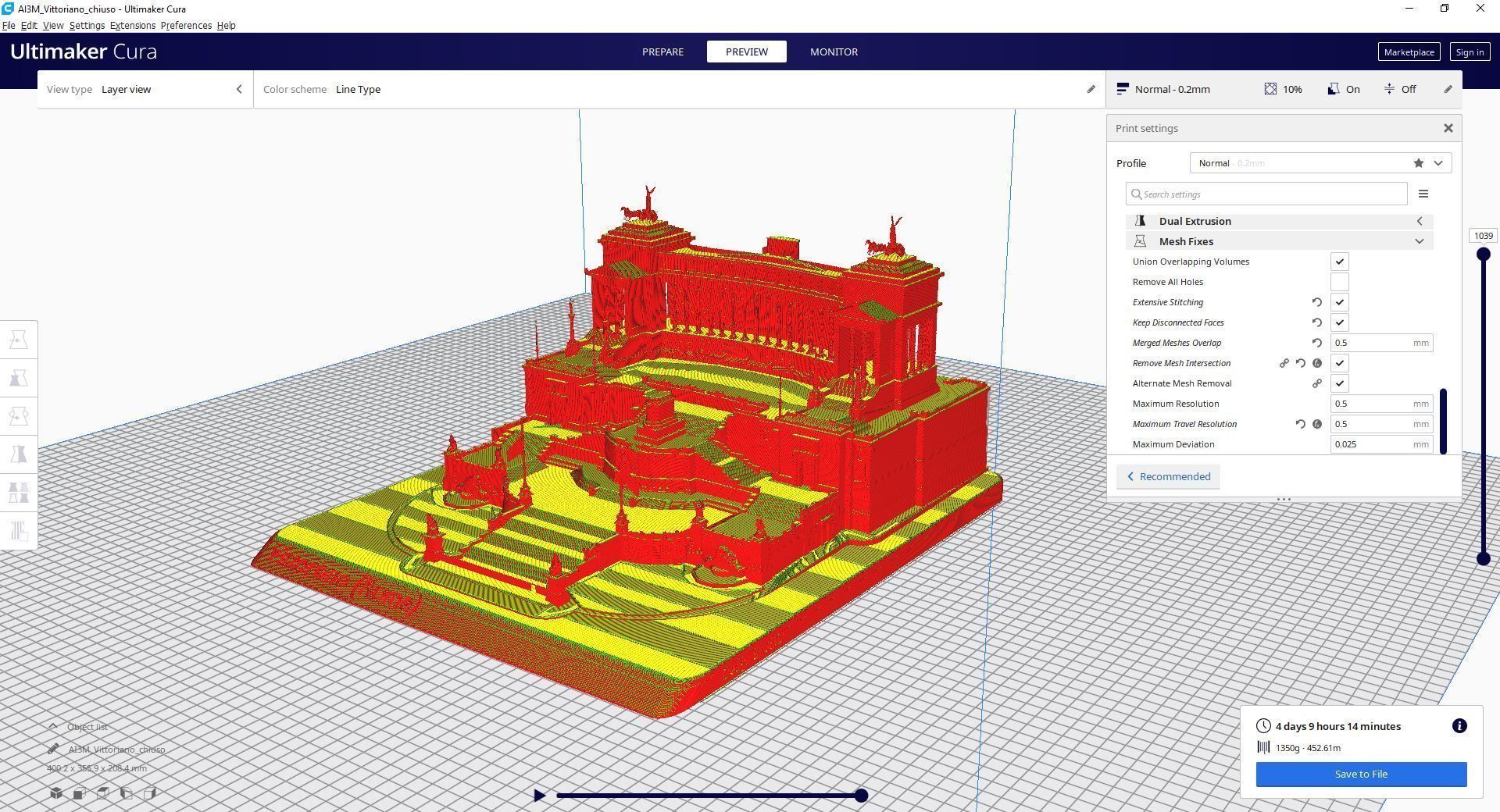Toggle Union Overlapping Volumes checkbox
1500x812 pixels.
point(1340,262)
